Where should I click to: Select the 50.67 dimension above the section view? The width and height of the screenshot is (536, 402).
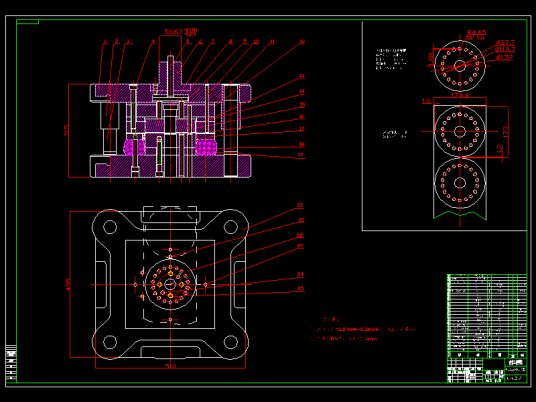pyautogui.click(x=174, y=32)
